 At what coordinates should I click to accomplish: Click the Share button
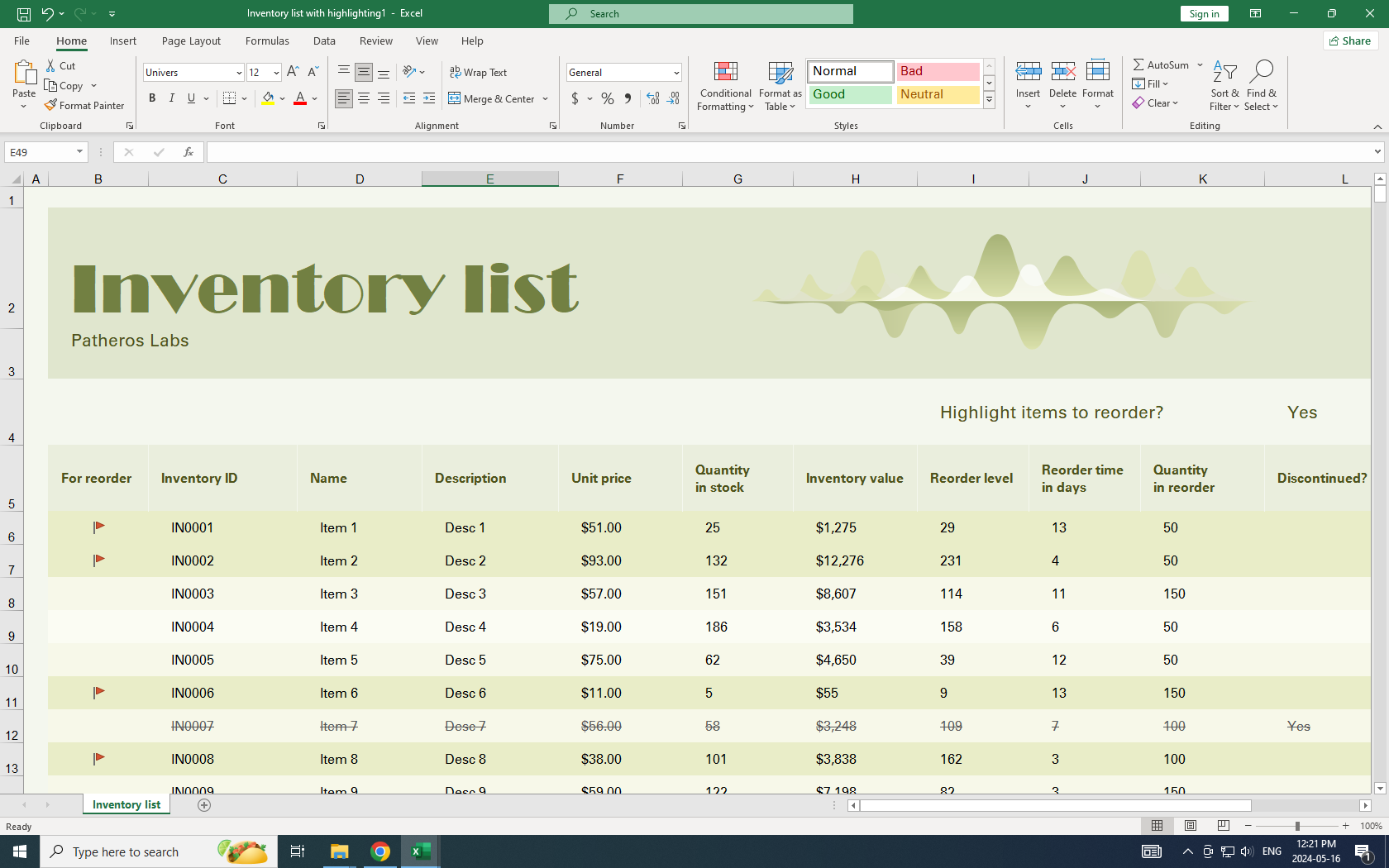1349,41
